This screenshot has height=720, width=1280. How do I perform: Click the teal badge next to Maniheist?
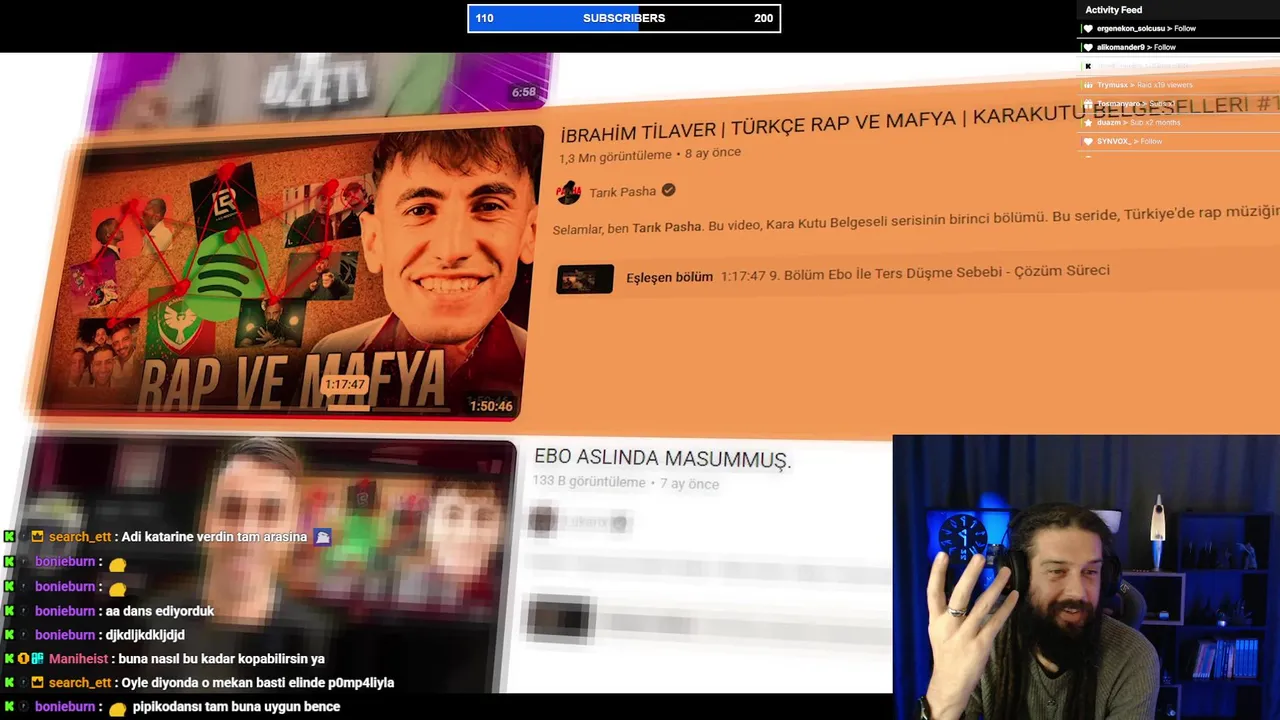pyautogui.click(x=37, y=659)
